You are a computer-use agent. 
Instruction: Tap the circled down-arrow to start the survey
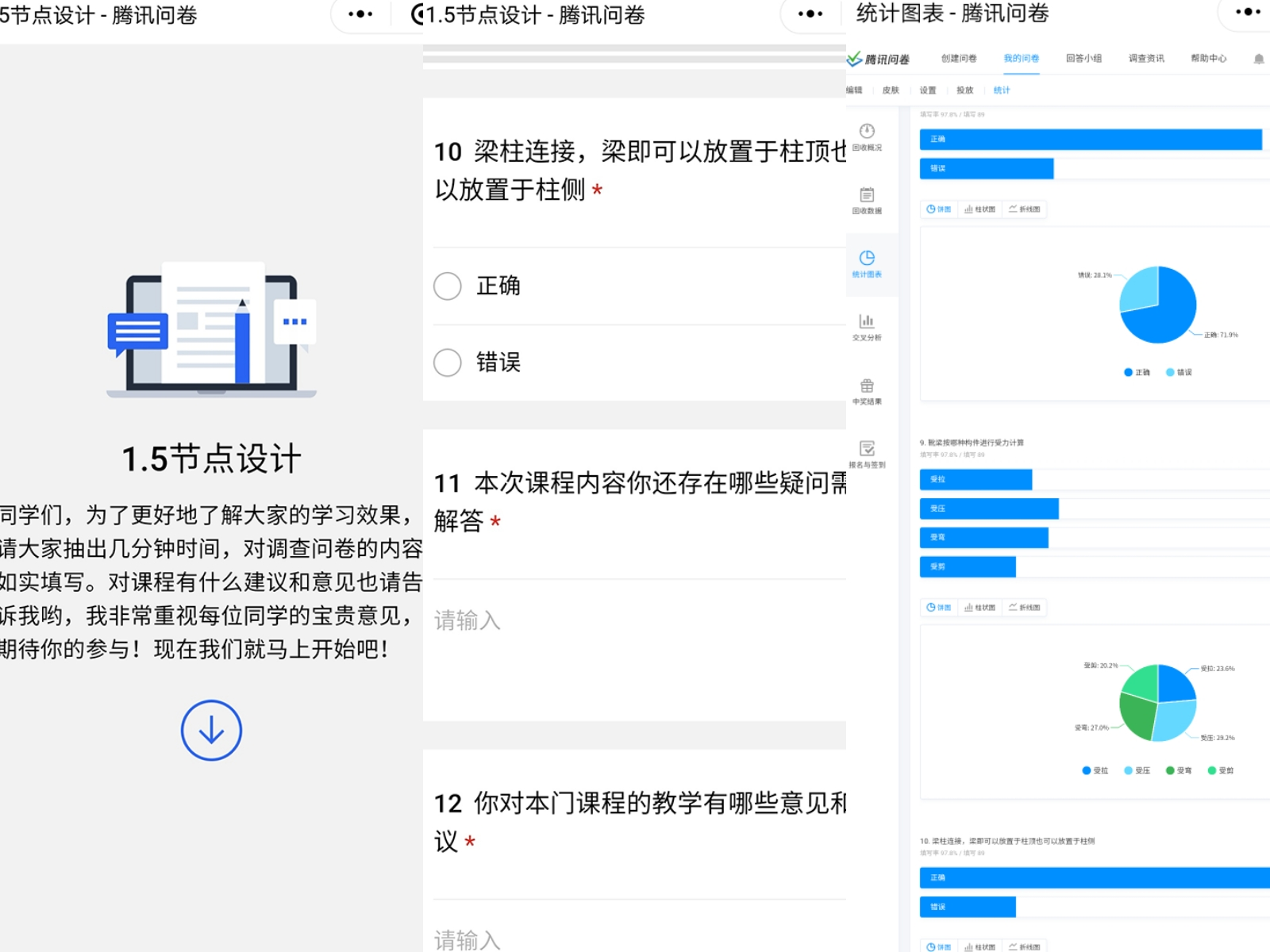tap(211, 730)
